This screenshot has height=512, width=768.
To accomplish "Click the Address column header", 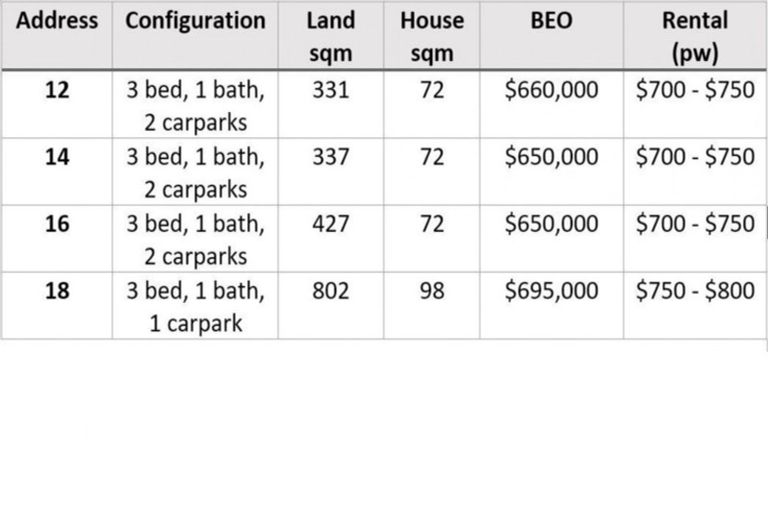I will pyautogui.click(x=57, y=21).
